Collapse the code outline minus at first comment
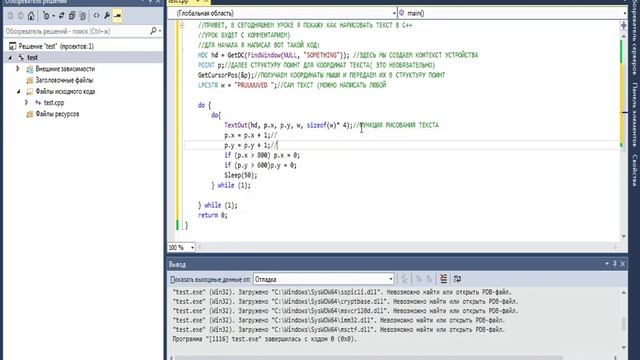This screenshot has width=640, height=360. (x=182, y=25)
